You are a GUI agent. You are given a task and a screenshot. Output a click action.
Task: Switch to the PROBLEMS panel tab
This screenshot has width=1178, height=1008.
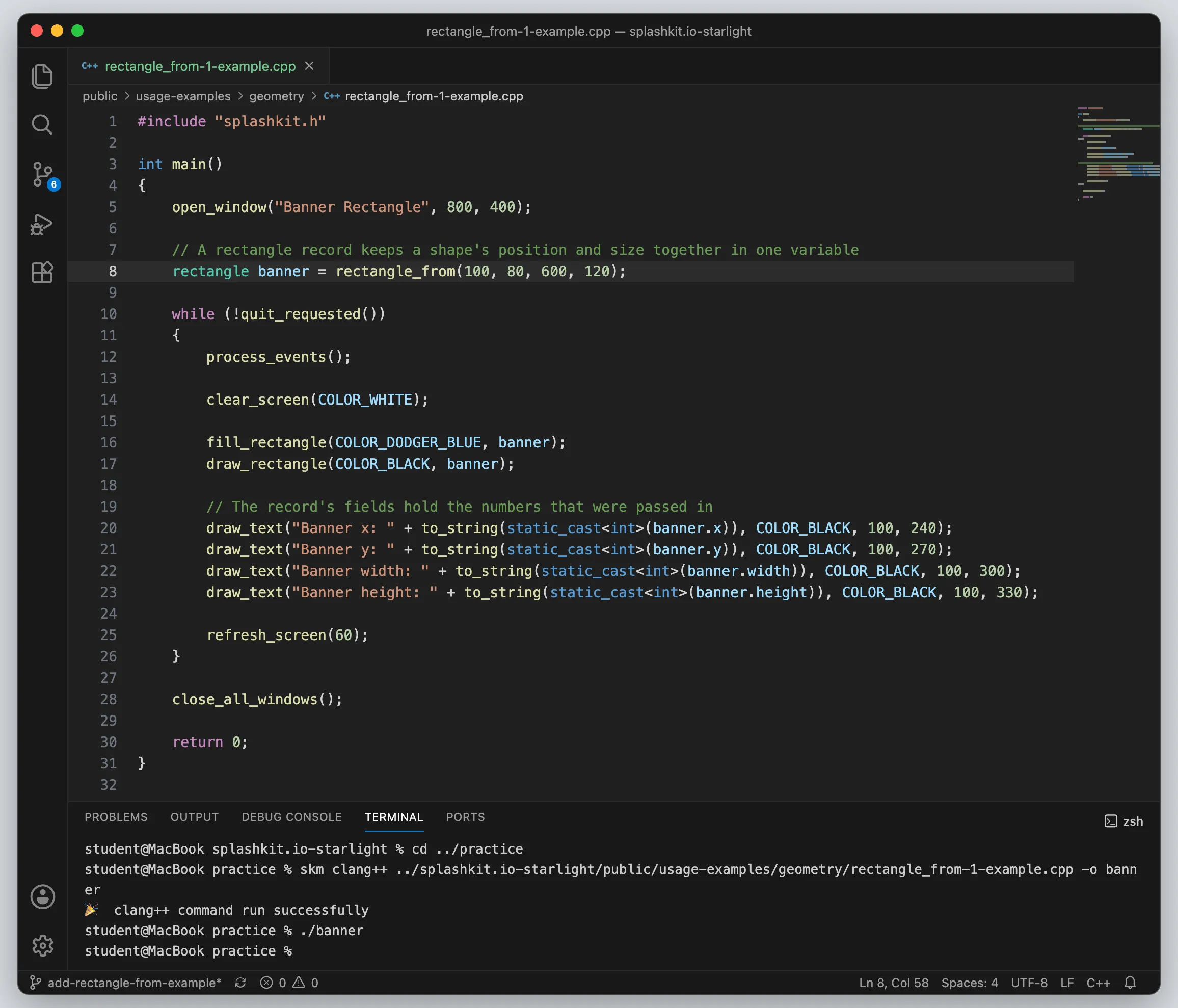[116, 817]
